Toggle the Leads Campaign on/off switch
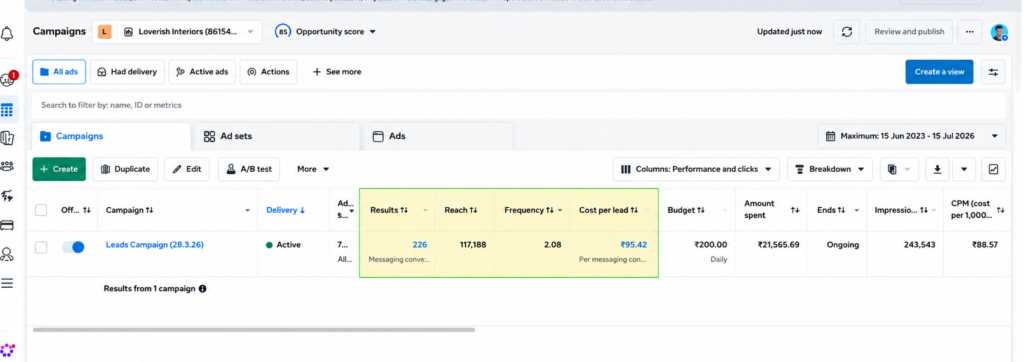1024x362 pixels. point(73,247)
